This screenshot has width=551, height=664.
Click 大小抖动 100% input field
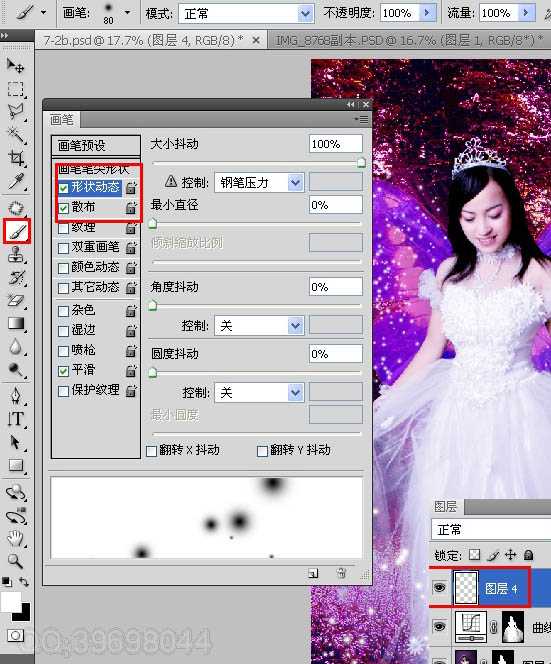point(336,144)
